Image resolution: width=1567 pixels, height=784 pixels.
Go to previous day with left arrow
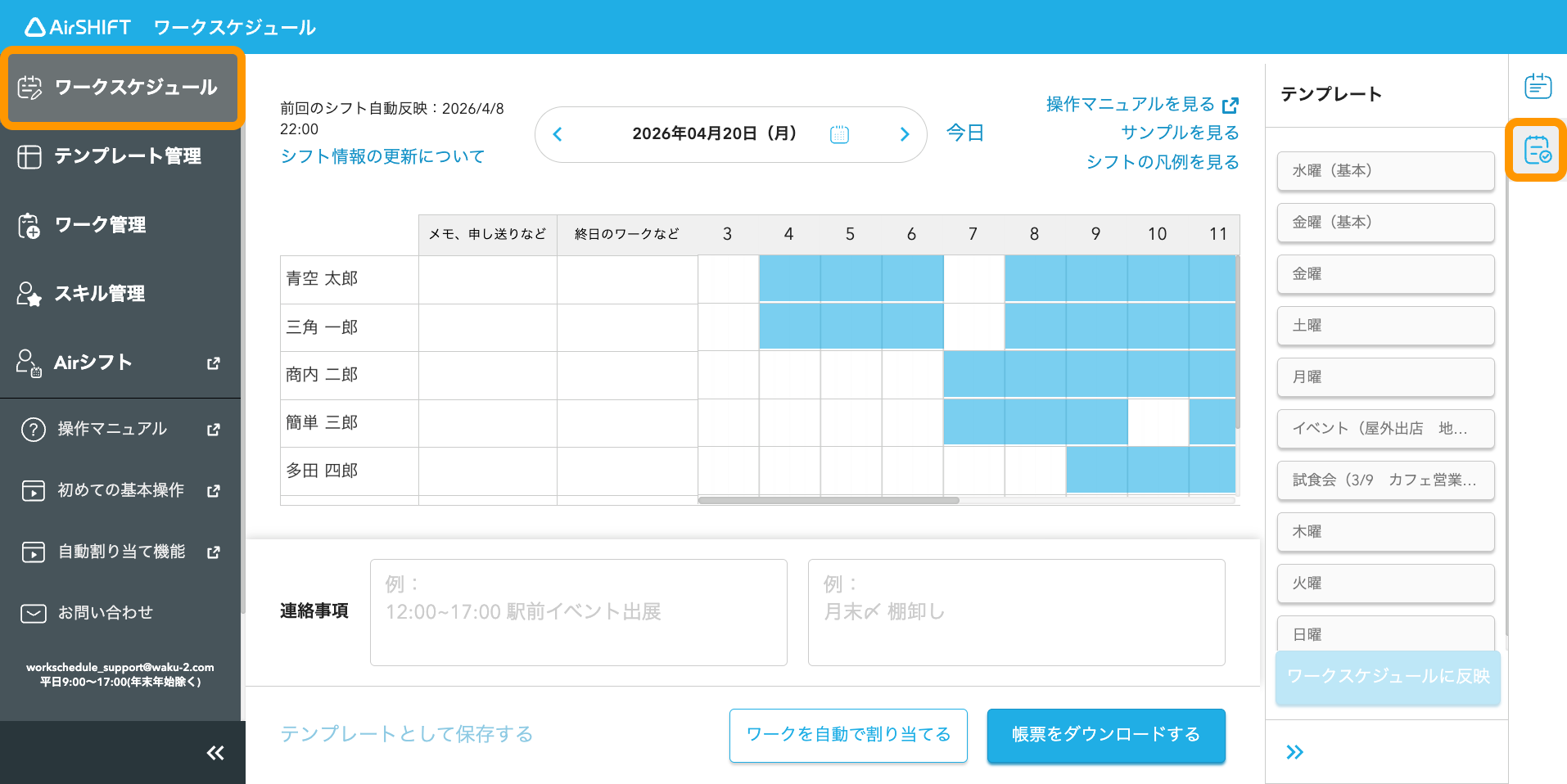click(x=558, y=134)
